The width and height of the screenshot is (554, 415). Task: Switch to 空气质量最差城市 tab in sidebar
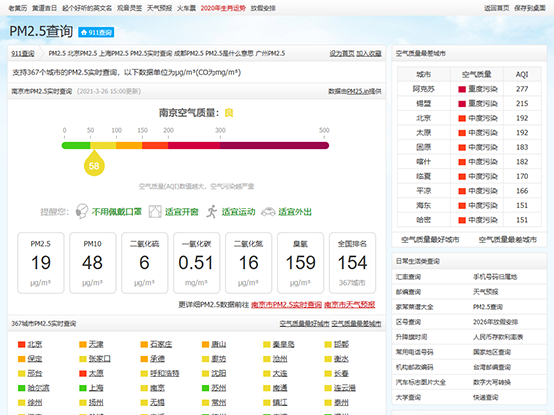coord(507,240)
